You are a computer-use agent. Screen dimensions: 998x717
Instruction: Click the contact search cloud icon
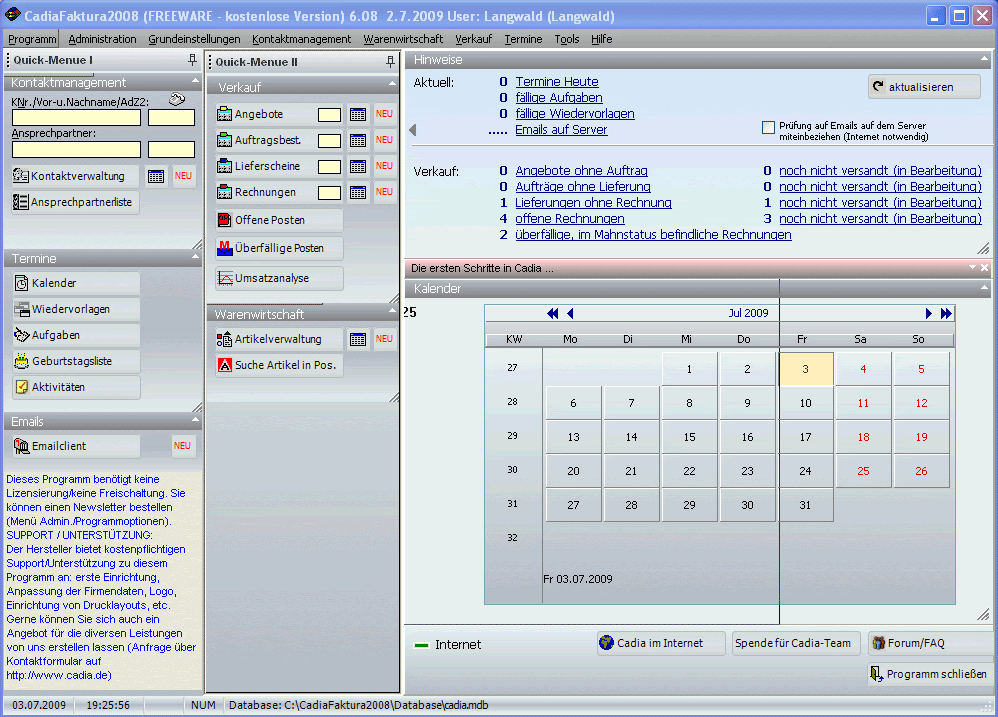[x=178, y=99]
